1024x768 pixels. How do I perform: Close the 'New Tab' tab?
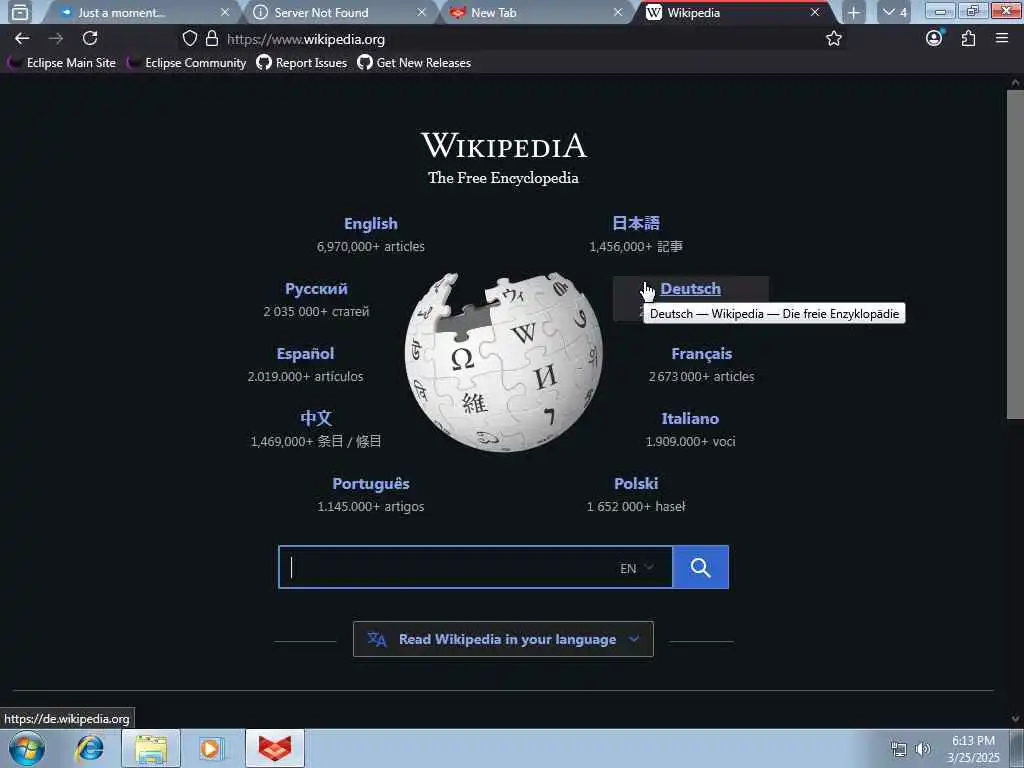point(618,12)
